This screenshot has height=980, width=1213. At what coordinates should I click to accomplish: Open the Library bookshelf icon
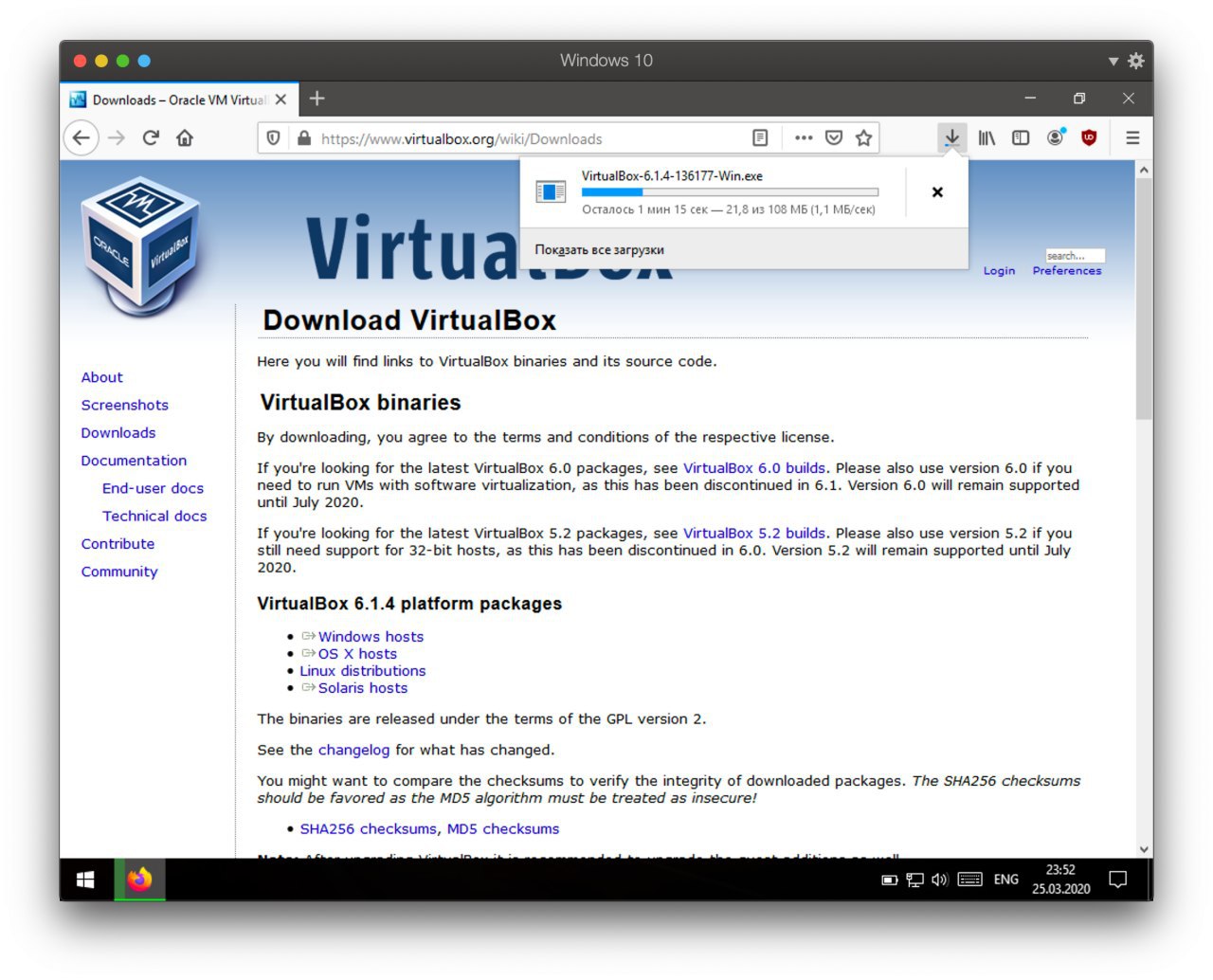click(987, 138)
